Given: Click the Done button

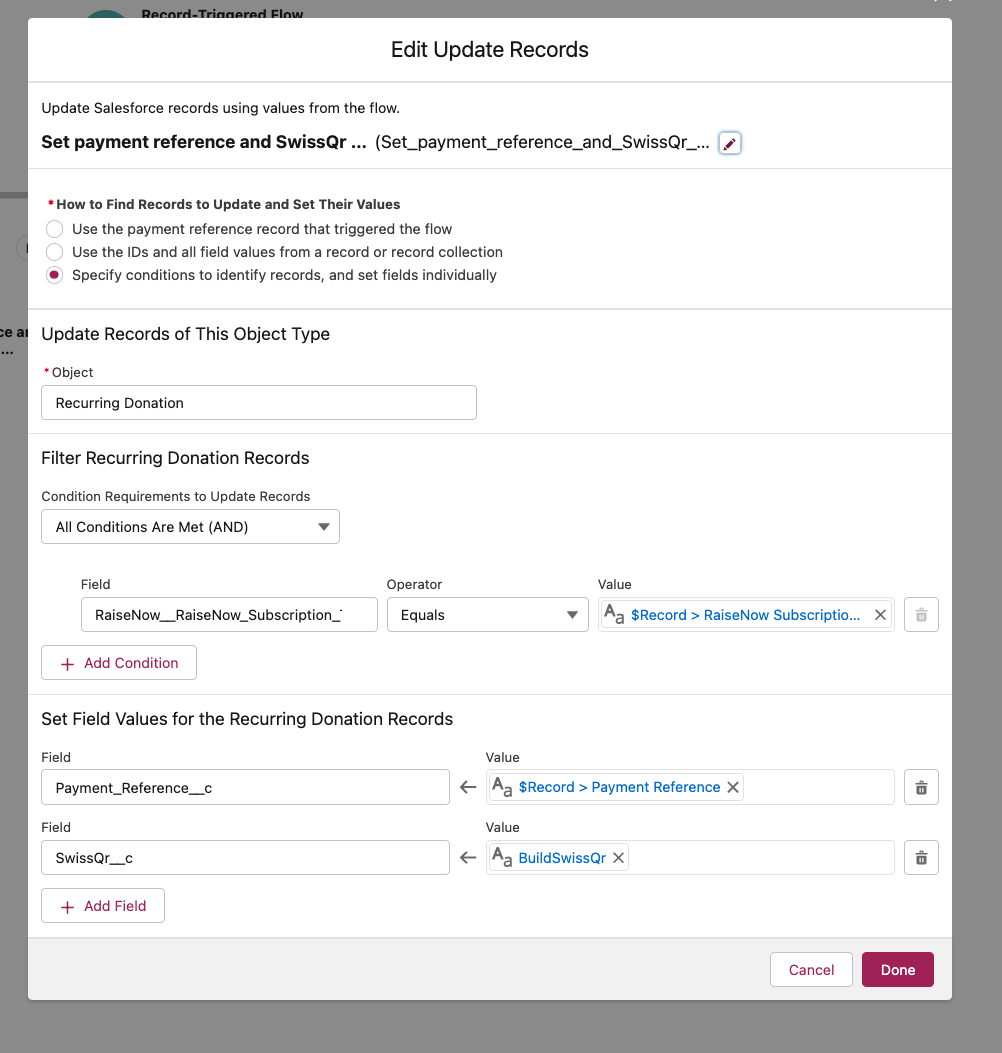Looking at the screenshot, I should click(897, 969).
